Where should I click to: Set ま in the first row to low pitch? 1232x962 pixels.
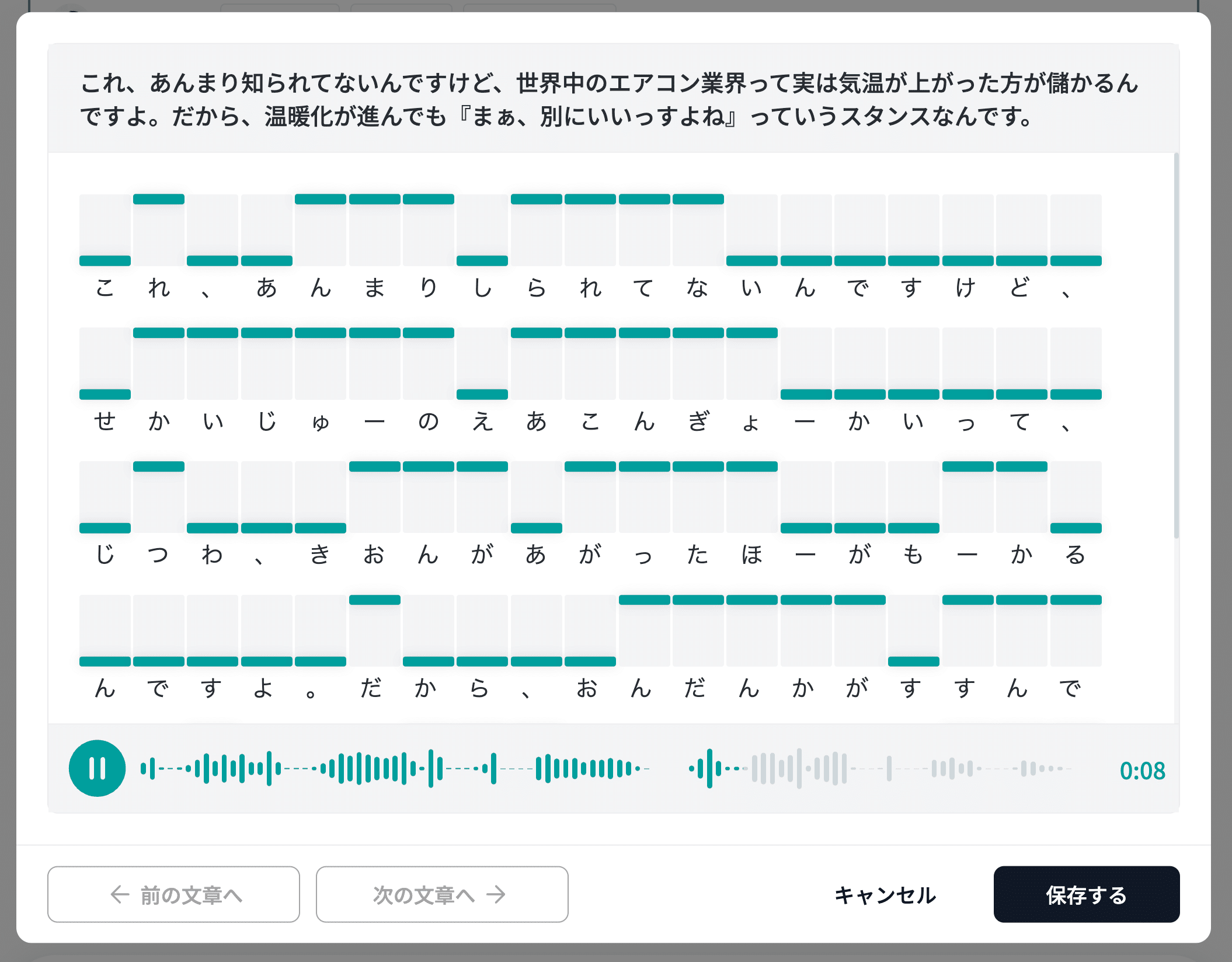coord(374,260)
